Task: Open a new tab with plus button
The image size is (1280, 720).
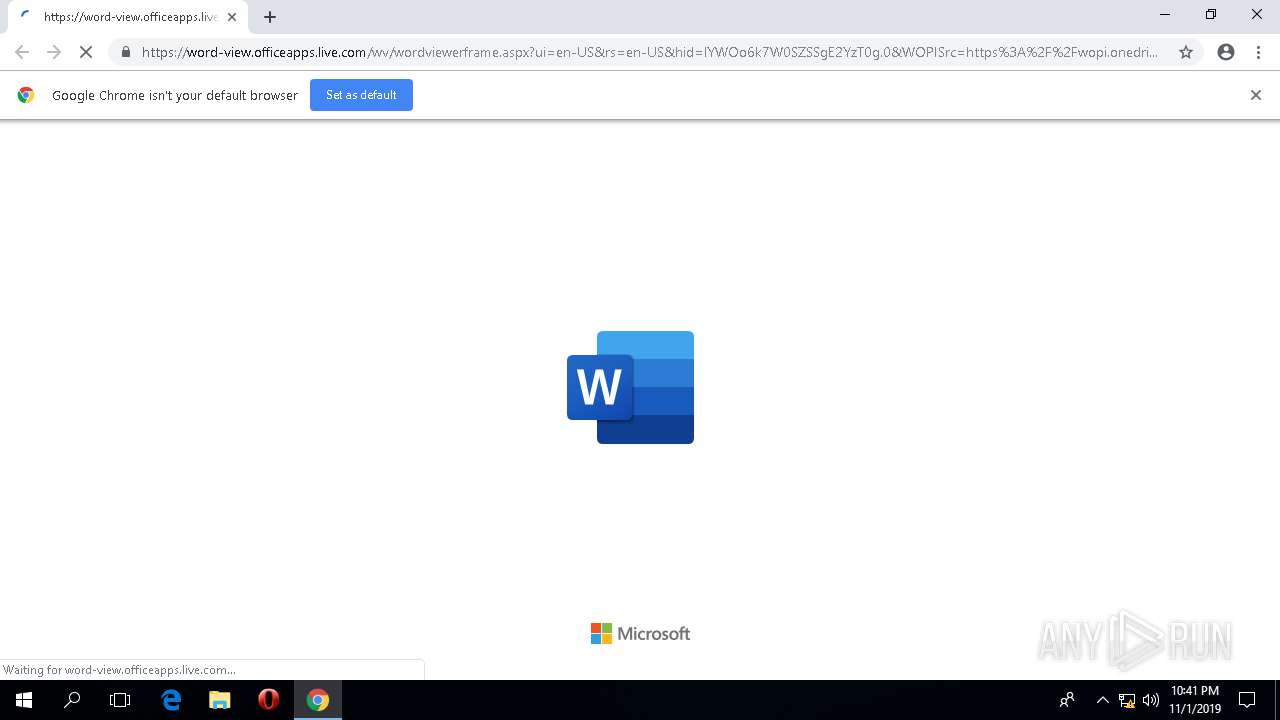Action: click(270, 17)
